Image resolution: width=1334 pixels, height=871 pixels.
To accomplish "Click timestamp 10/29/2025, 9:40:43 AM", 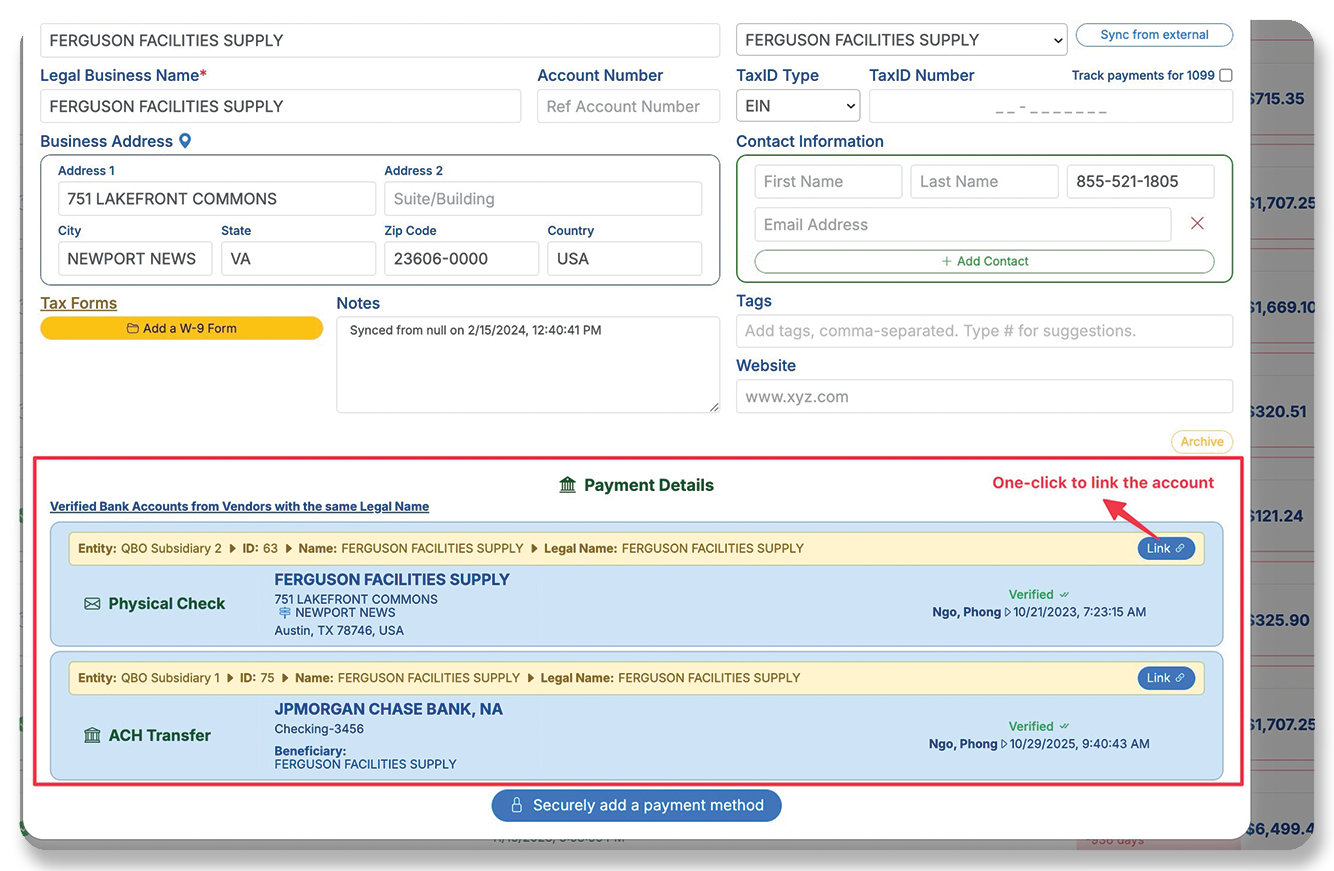I will [1080, 744].
